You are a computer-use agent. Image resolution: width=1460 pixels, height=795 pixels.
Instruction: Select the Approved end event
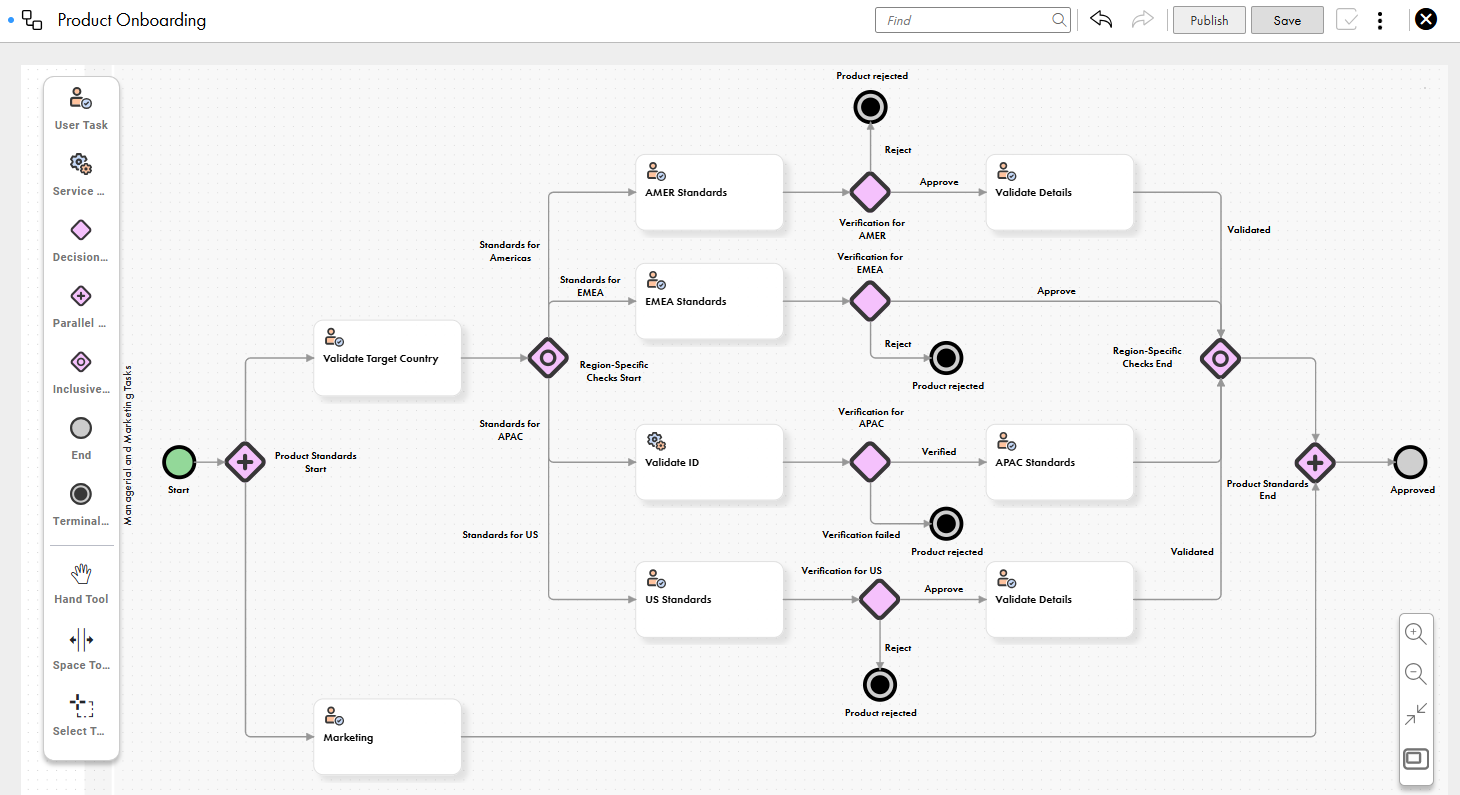[x=1410, y=462]
